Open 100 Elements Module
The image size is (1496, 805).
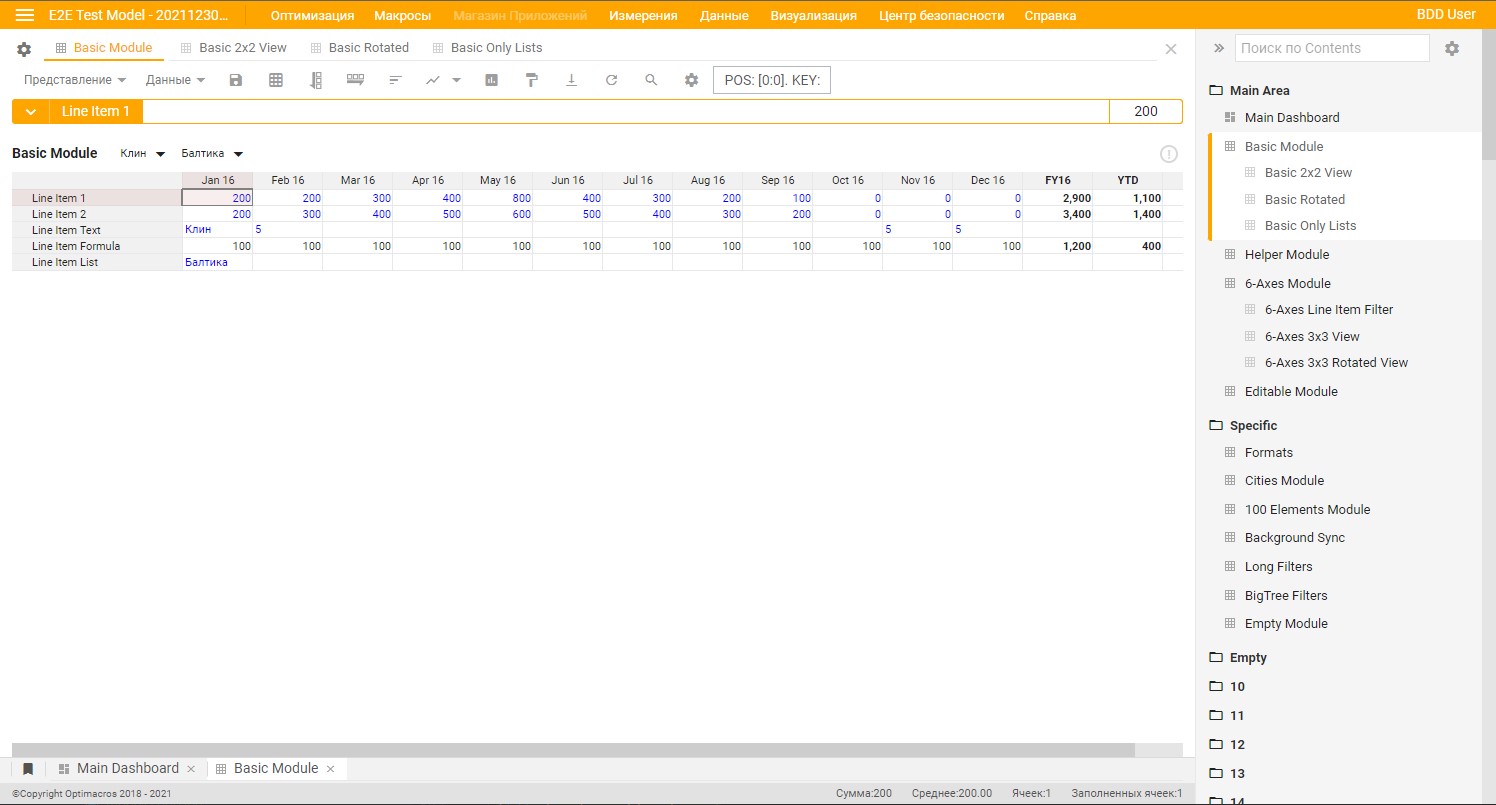[x=1307, y=509]
